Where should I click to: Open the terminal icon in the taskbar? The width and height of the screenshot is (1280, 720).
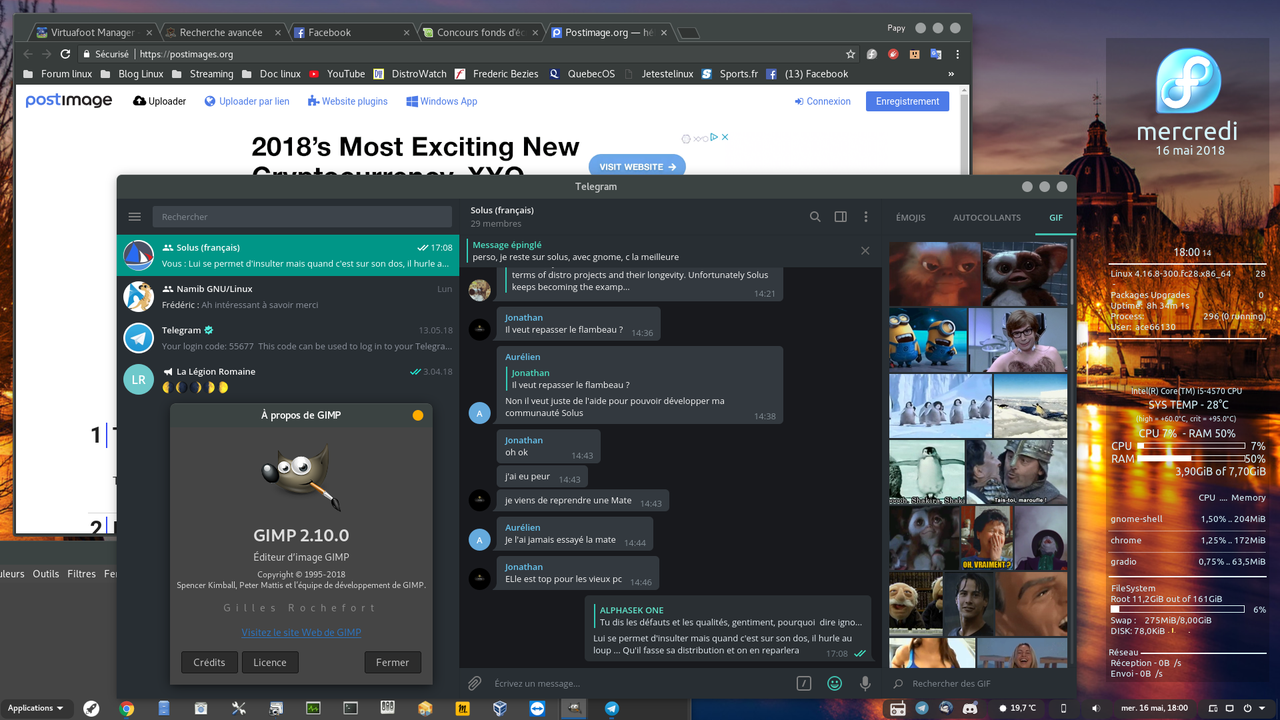(x=350, y=708)
